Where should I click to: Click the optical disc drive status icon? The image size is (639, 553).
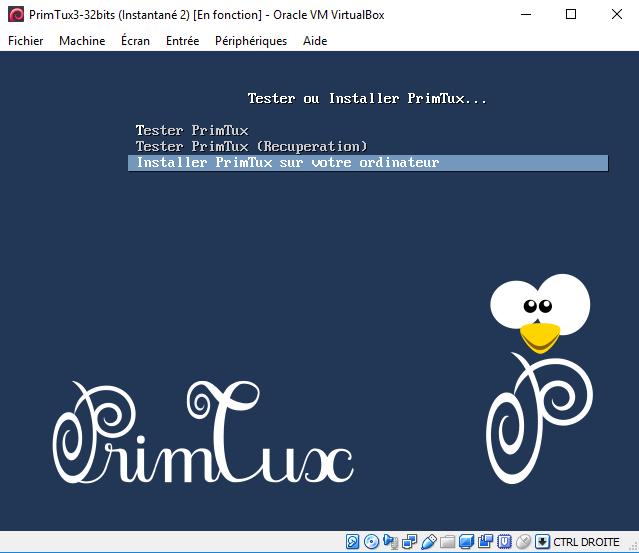point(371,542)
